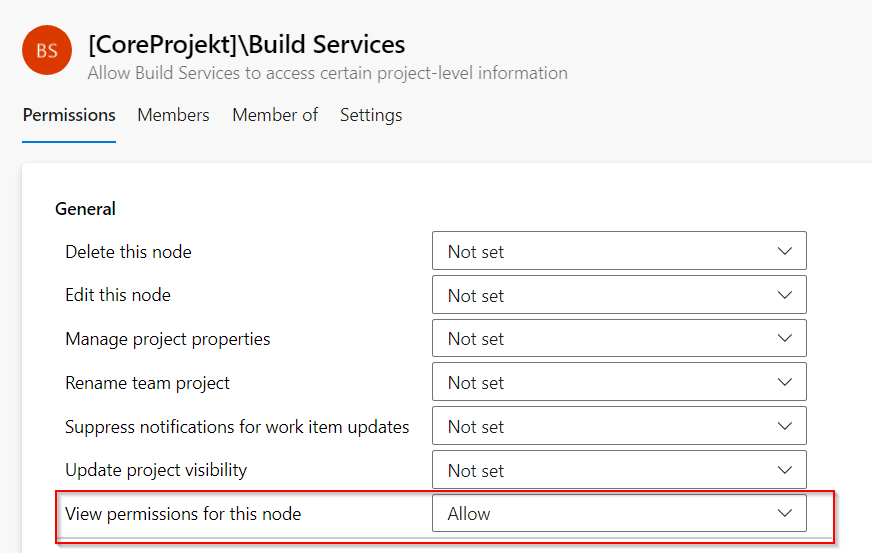872x553 pixels.
Task: Go to the Member of tab
Action: (275, 115)
